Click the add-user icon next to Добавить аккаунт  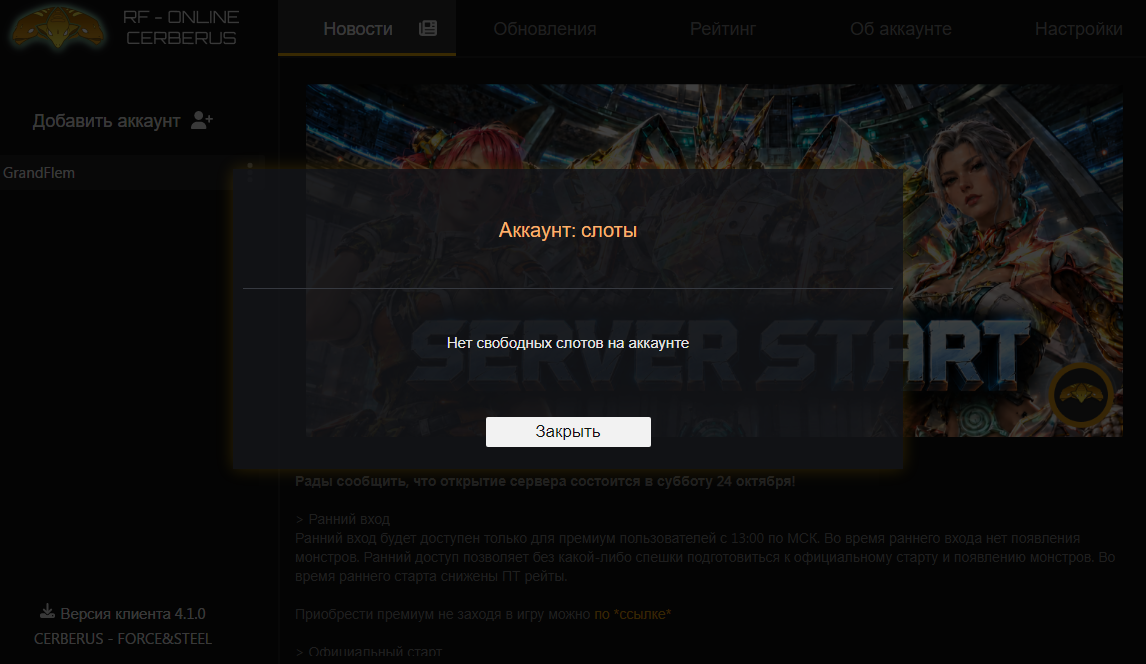point(202,120)
